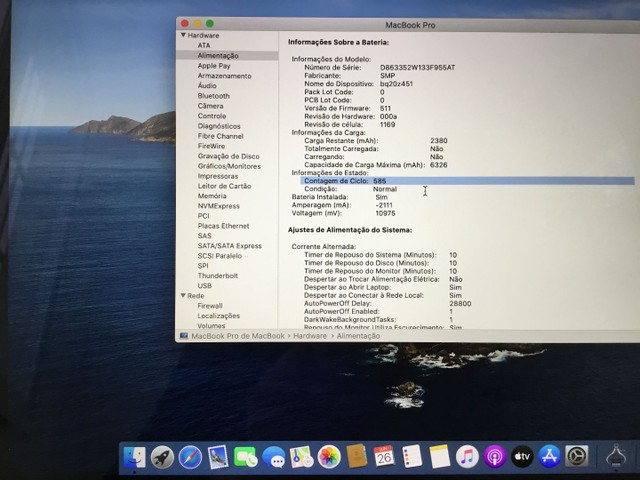Select Bluetooth in the sidebar
The height and width of the screenshot is (480, 640).
pos(213,96)
